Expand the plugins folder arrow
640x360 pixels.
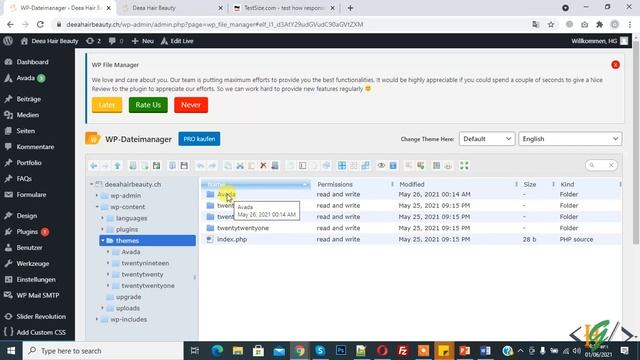click(103, 229)
